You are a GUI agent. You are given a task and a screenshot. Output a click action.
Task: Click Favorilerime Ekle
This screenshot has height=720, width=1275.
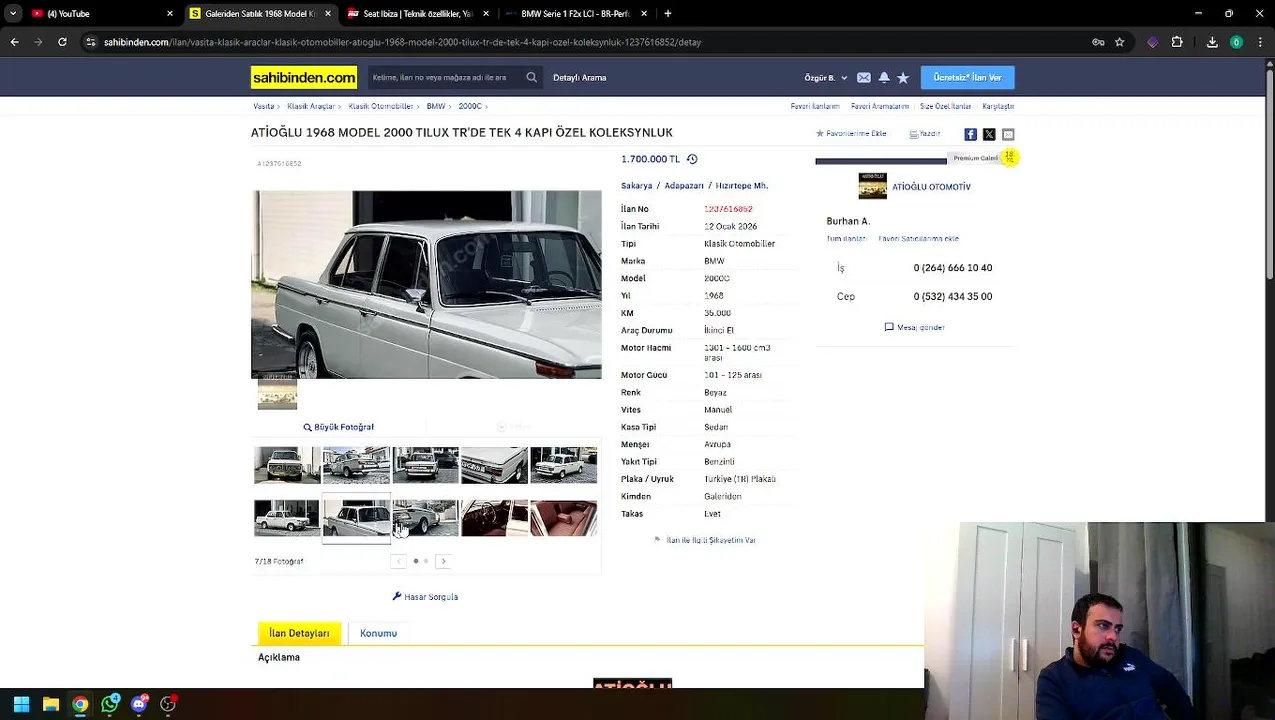(851, 133)
